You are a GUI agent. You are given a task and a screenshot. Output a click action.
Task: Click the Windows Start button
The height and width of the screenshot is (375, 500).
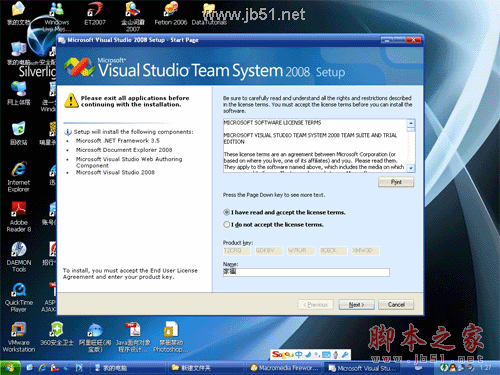click(x=10, y=368)
